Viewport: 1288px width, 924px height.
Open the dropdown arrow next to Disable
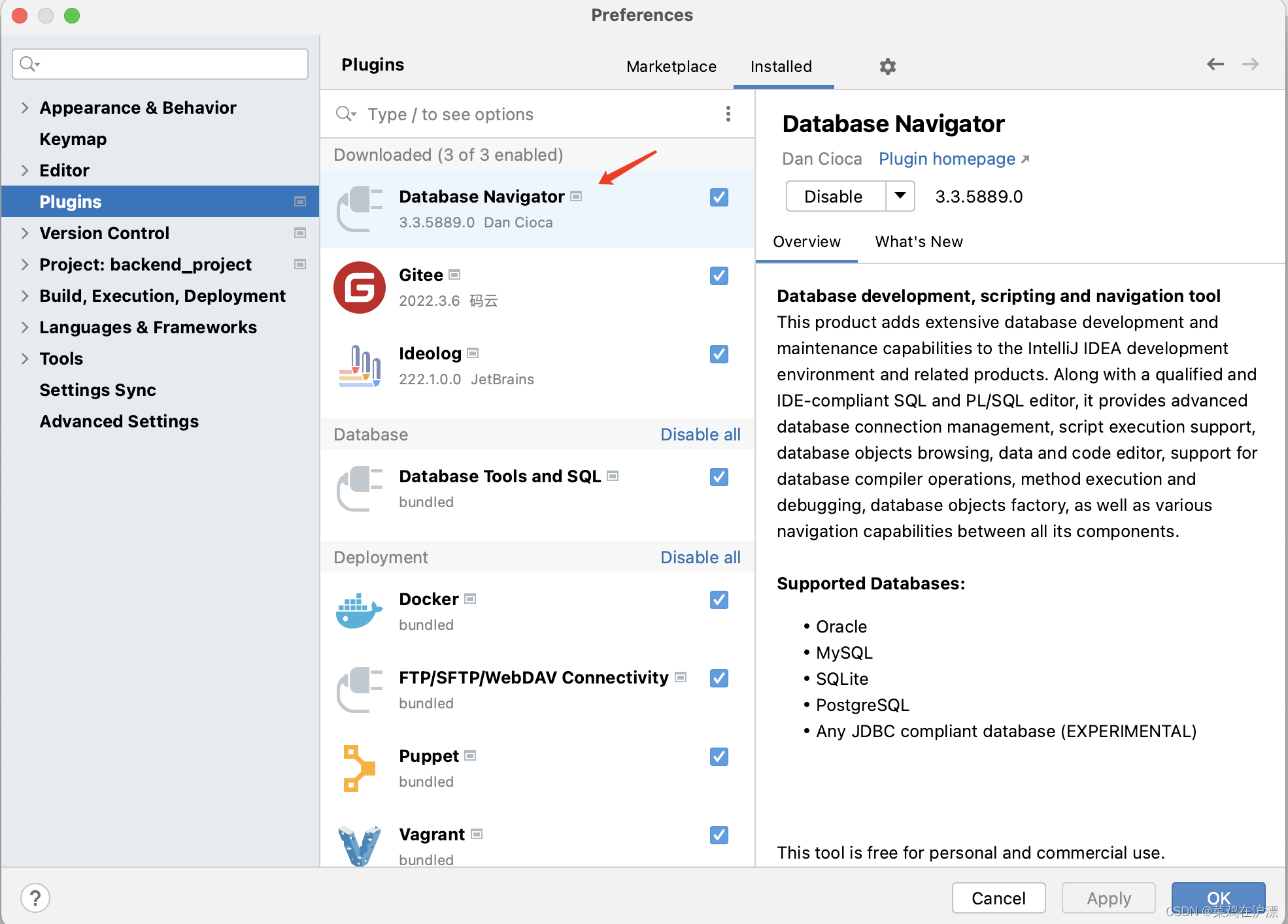click(x=900, y=196)
